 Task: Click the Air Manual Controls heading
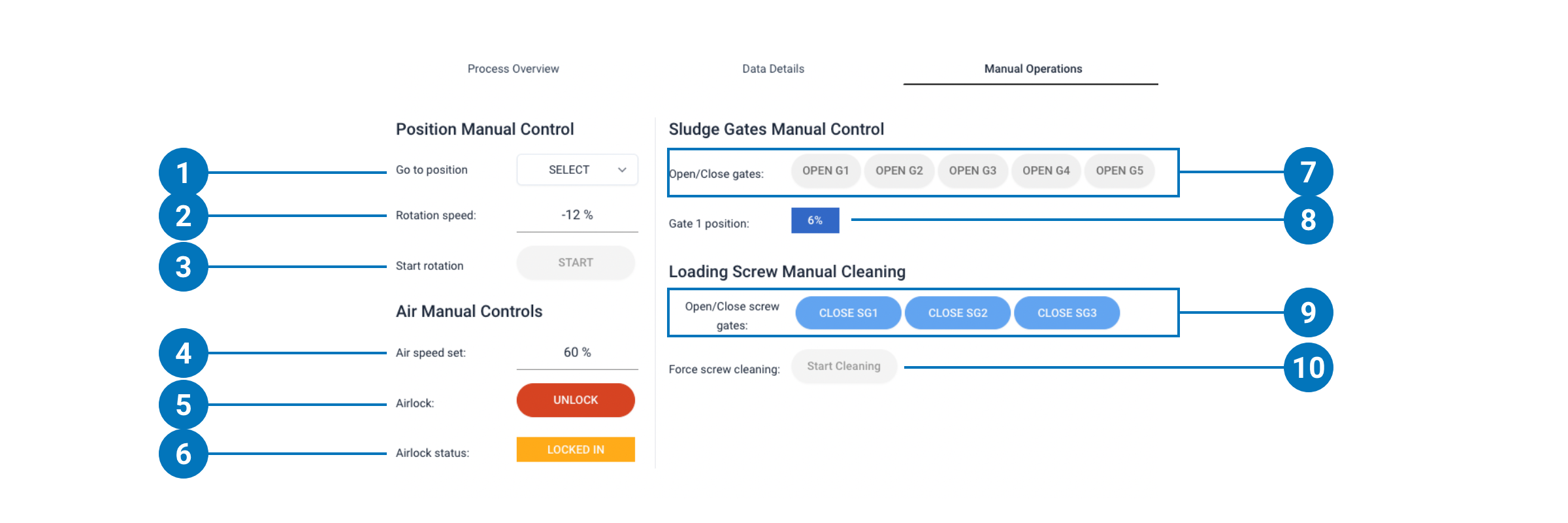(x=469, y=311)
